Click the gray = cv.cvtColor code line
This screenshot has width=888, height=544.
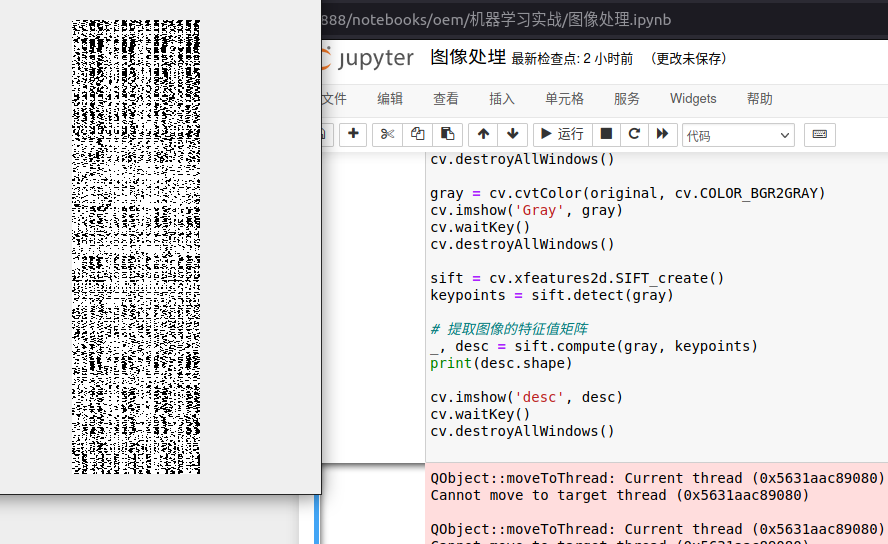click(628, 193)
